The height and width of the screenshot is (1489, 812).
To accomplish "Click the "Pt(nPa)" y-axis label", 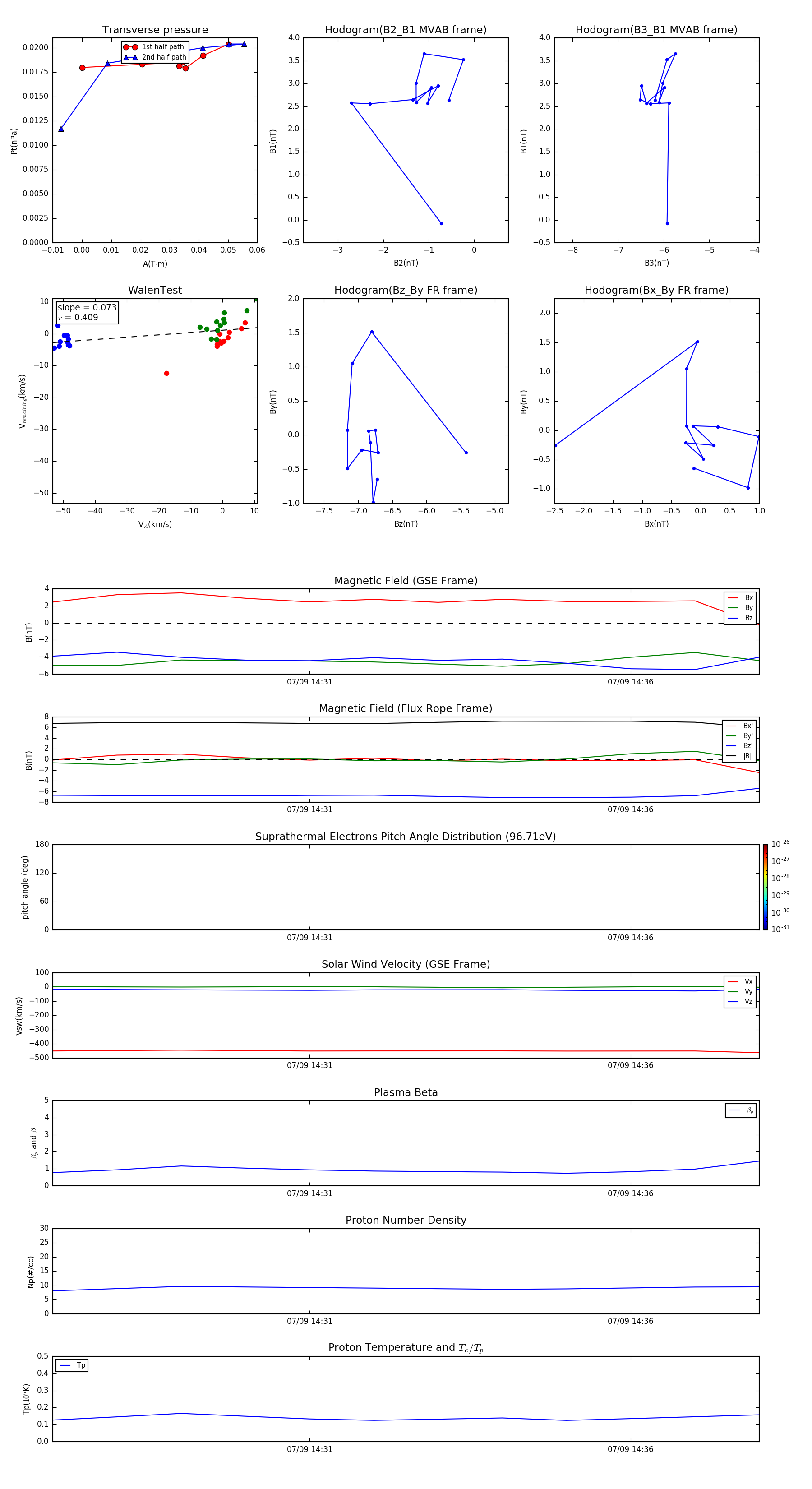I will tap(14, 141).
